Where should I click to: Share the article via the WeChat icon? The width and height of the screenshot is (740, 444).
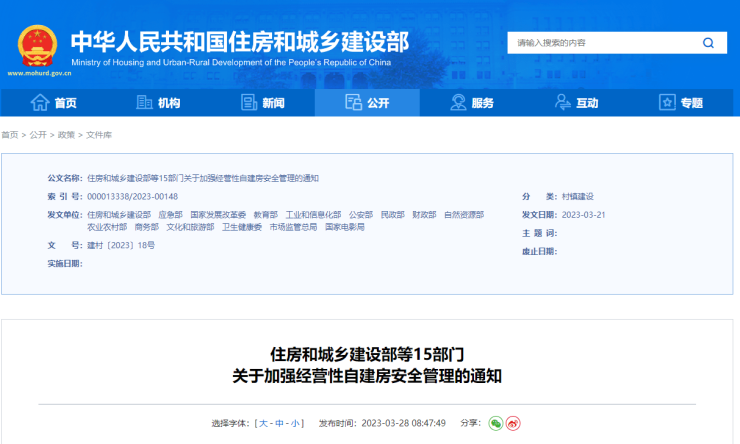coord(495,423)
